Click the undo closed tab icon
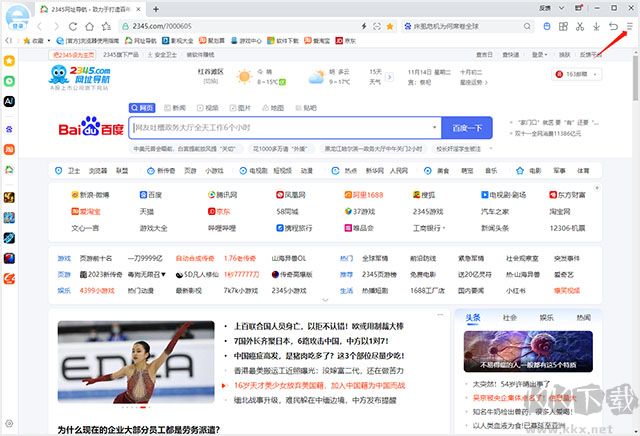 coord(613,26)
